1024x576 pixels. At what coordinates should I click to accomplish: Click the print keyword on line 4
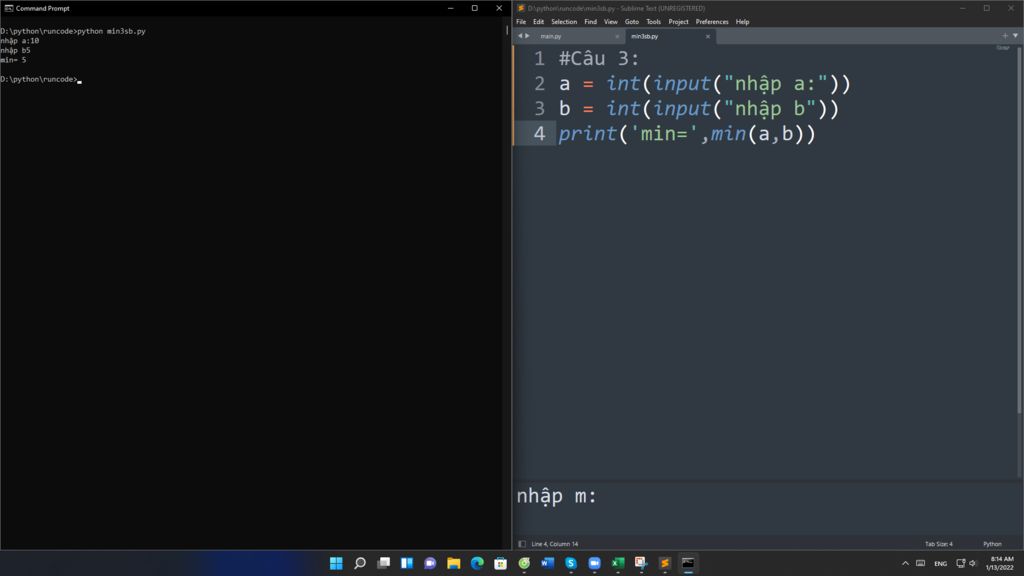(x=587, y=134)
